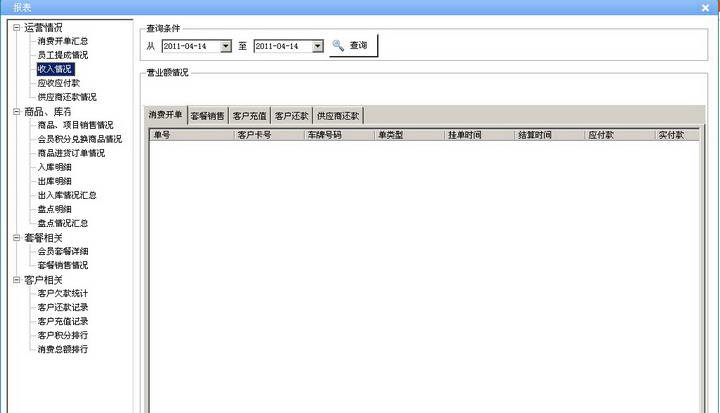Collapse the 客户相关 tree node
The image size is (720, 413).
click(16, 280)
